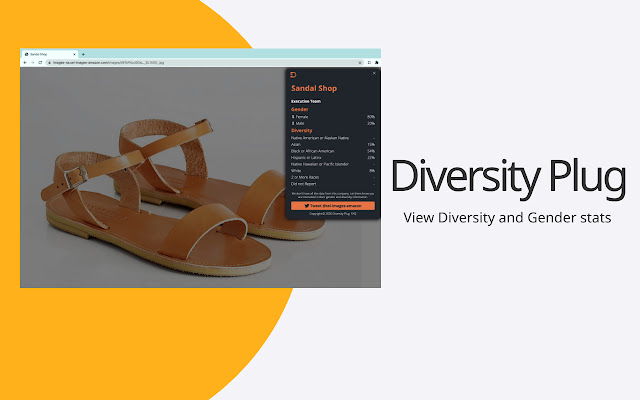640x400 pixels.
Task: Click the Male gender icon
Action: pos(293,123)
